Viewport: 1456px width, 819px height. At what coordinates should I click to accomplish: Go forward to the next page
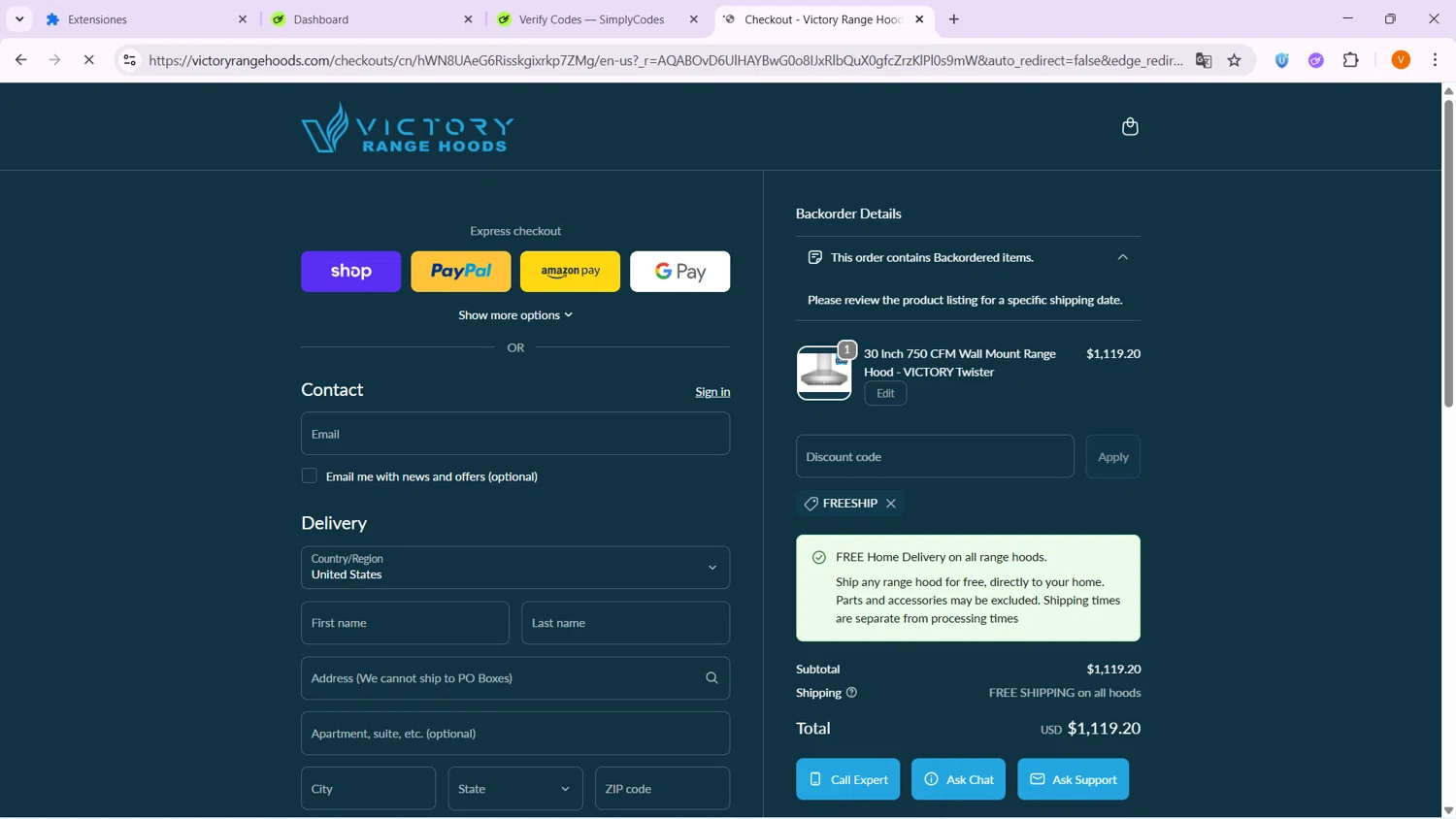coord(55,60)
